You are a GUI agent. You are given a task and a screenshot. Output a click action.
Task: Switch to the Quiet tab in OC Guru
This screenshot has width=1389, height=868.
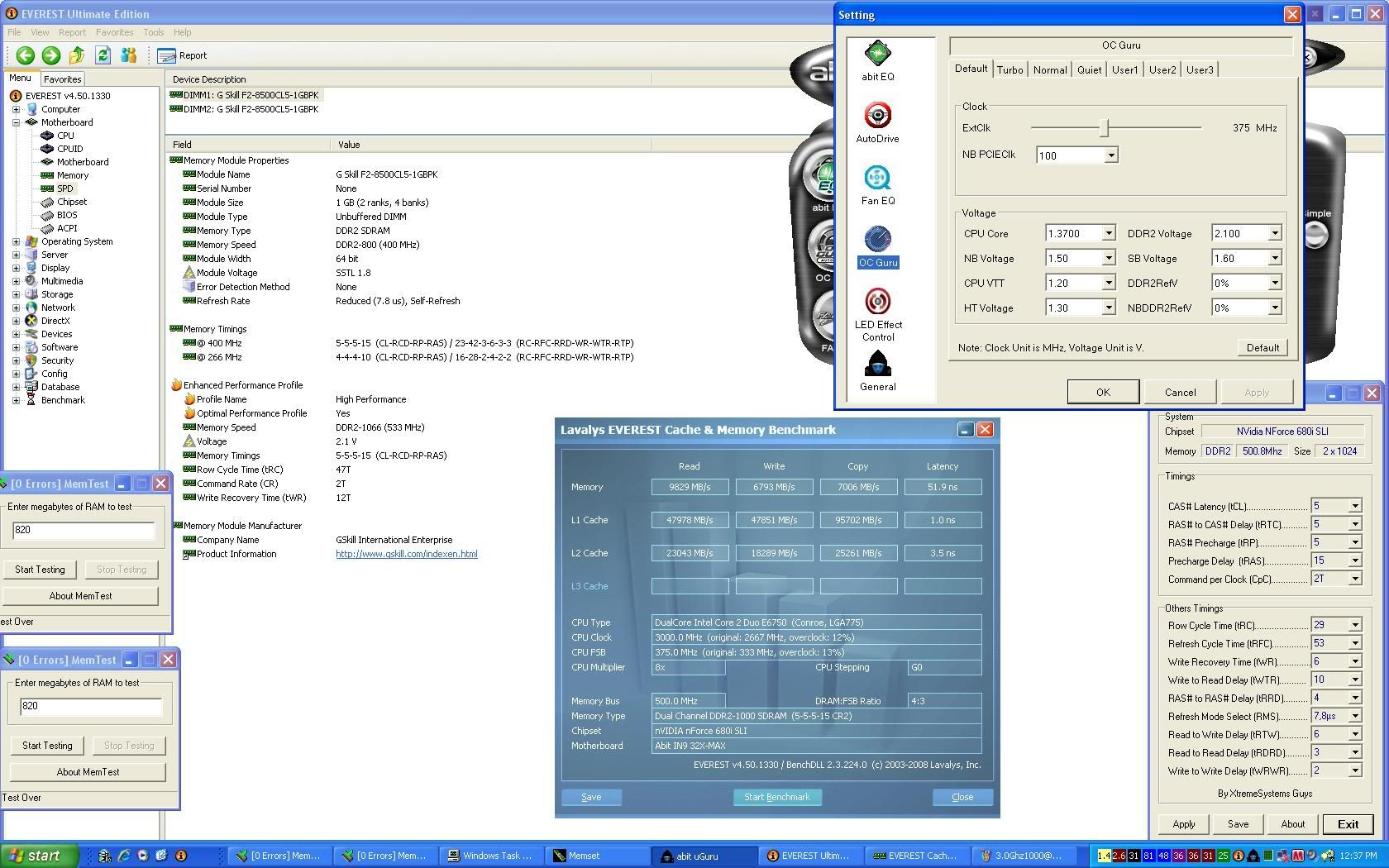(1089, 70)
